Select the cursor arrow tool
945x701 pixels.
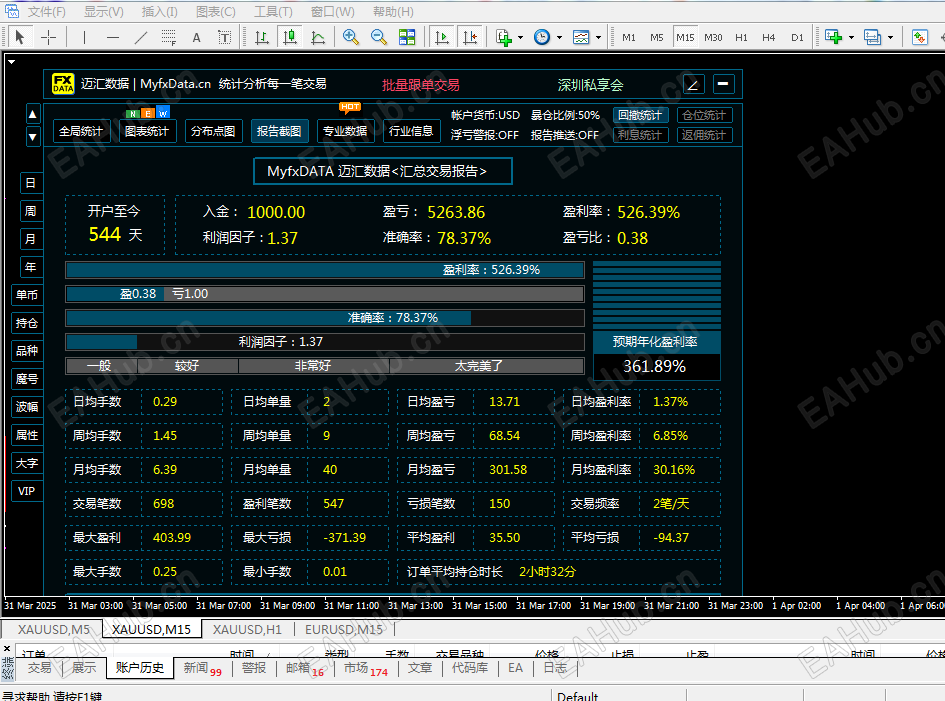pos(19,37)
